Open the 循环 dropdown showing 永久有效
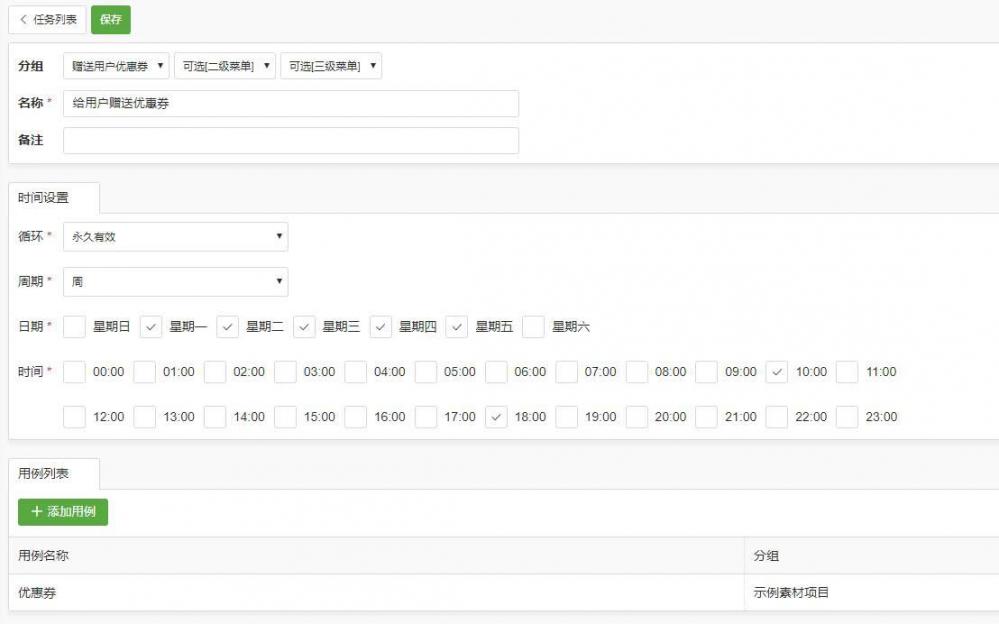The height and width of the screenshot is (624, 999). coord(175,237)
